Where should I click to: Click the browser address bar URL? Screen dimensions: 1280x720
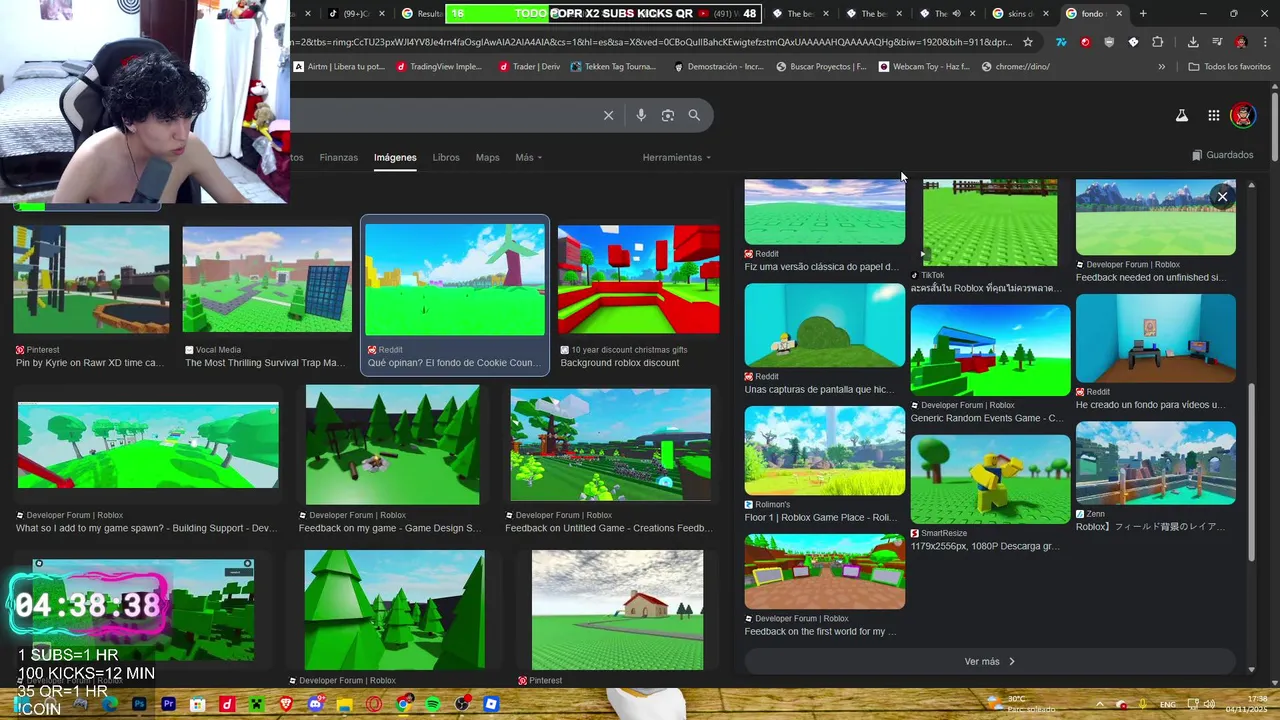(650, 42)
